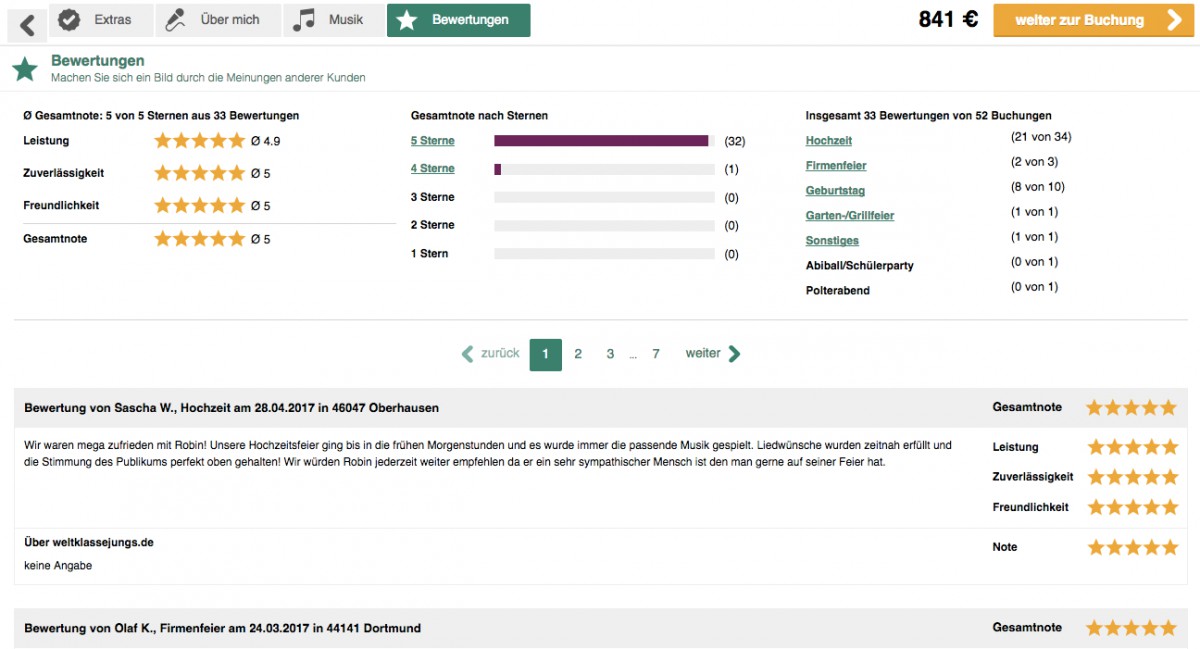Image resolution: width=1200 pixels, height=649 pixels.
Task: Click the green star next to Bewertungen heading
Action: click(25, 69)
